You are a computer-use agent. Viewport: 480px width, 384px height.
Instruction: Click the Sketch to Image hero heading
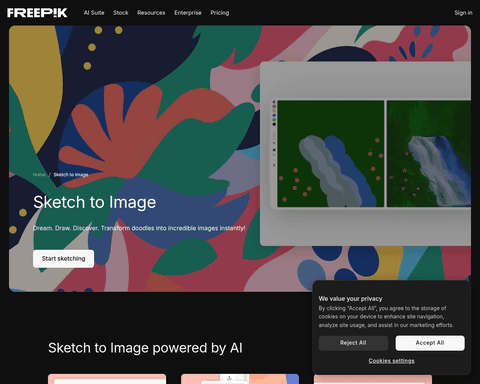(95, 202)
